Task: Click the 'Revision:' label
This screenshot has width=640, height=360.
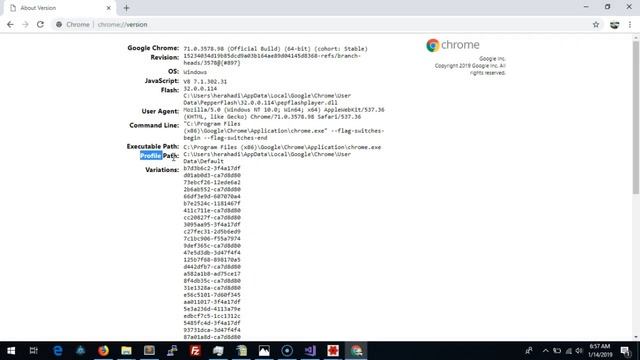Action: 164,57
